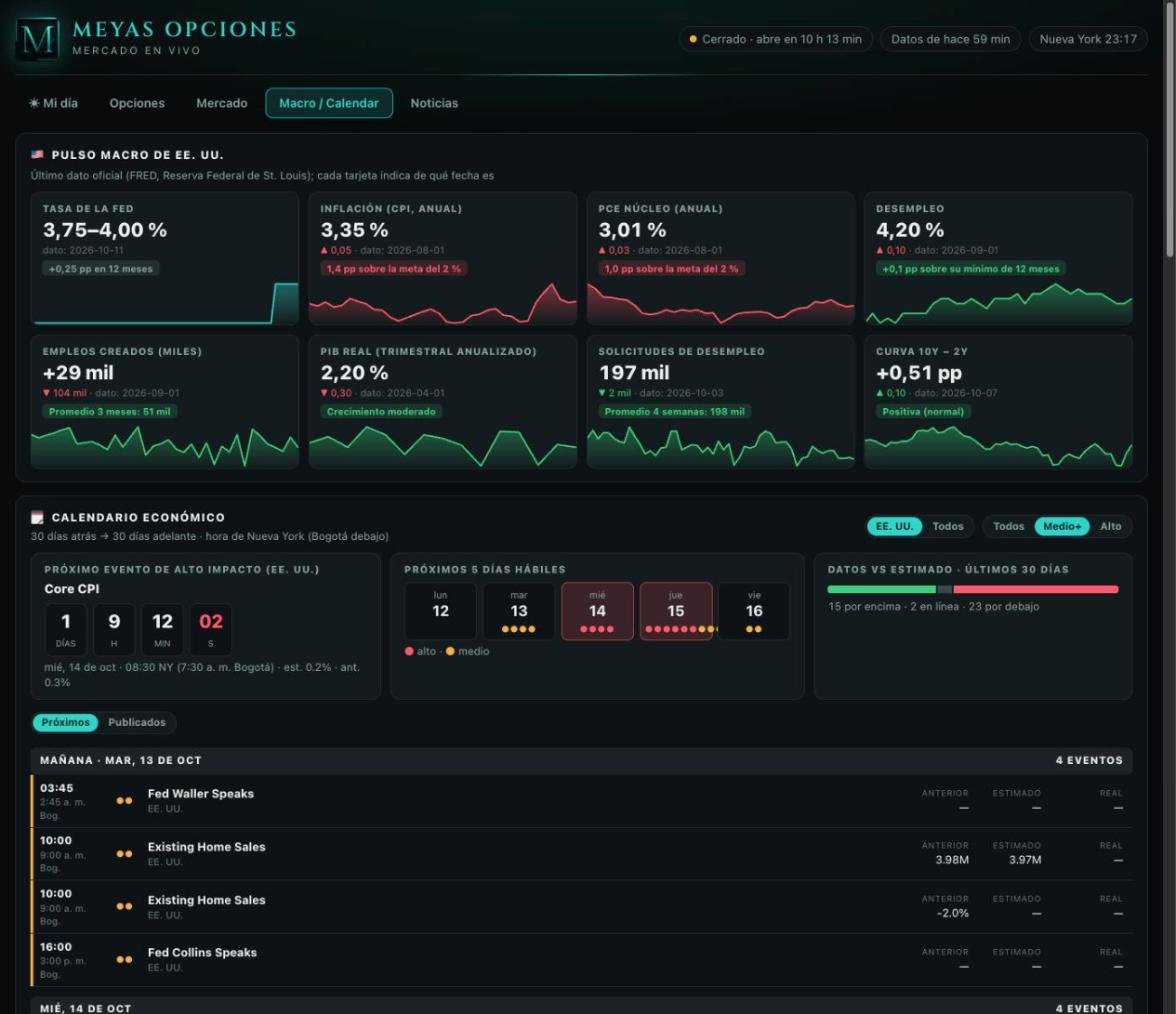The image size is (1176, 1014).
Task: Click the Fed Waller Speaks event
Action: (581, 801)
